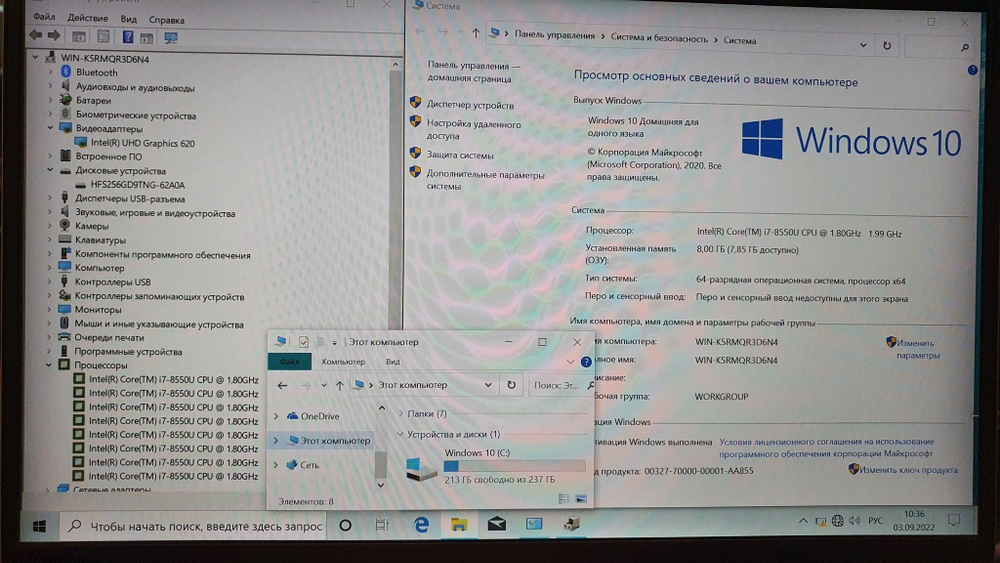Click Система и безопасность breadcrumb
Viewport: 1000px width, 563px height.
pos(659,38)
